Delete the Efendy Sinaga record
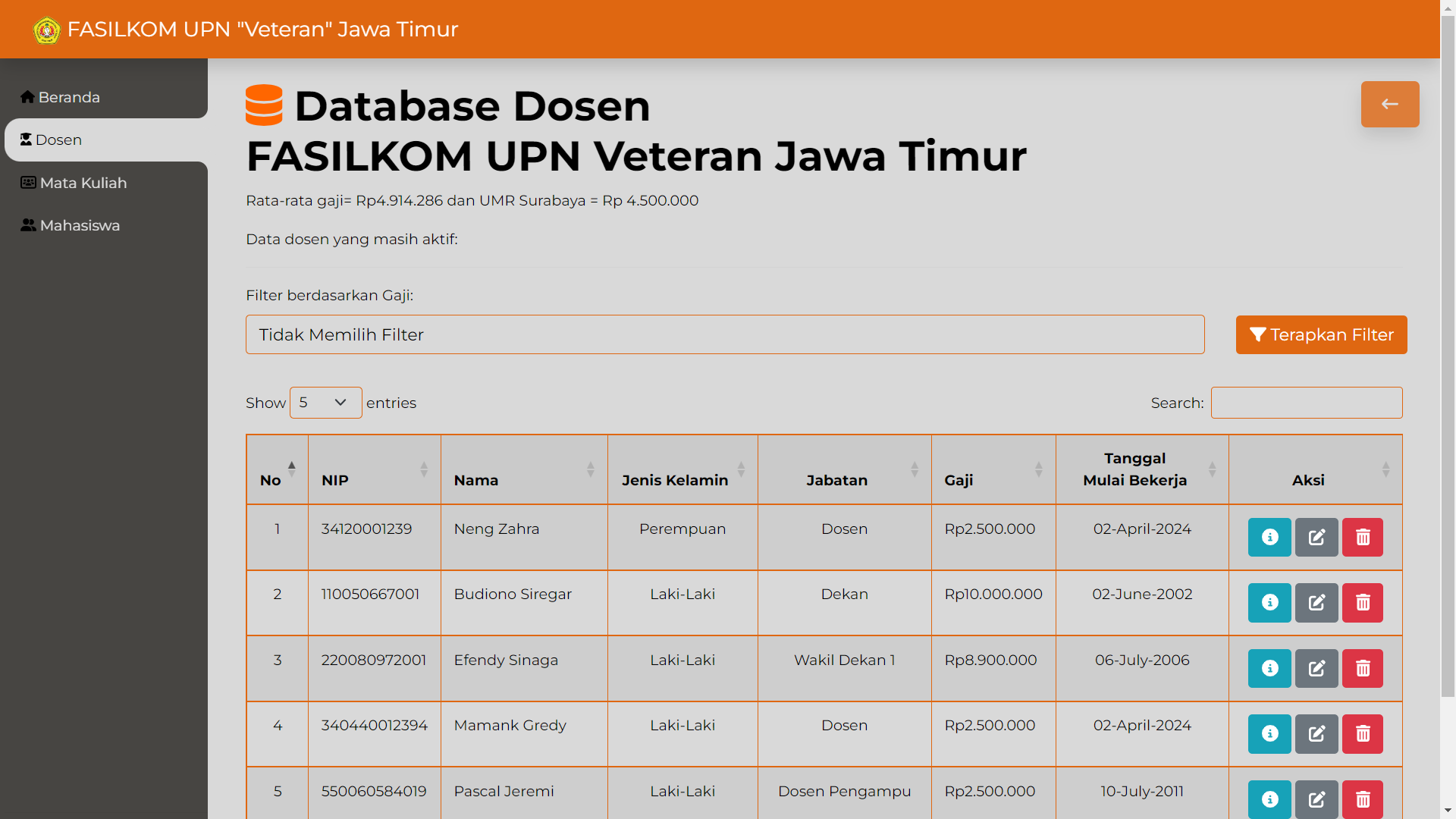The image size is (1456, 819). pos(1363,669)
